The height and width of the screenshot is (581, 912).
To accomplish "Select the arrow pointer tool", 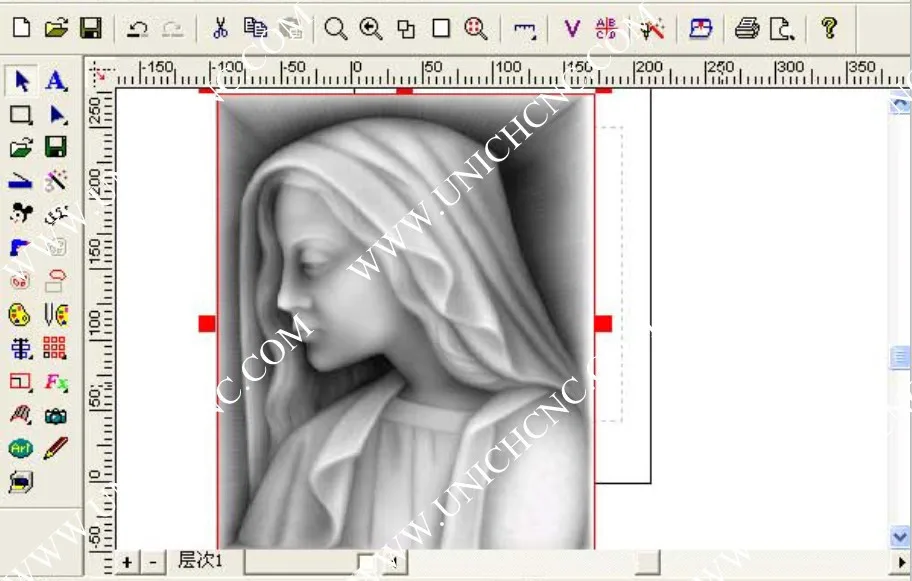I will [x=22, y=81].
